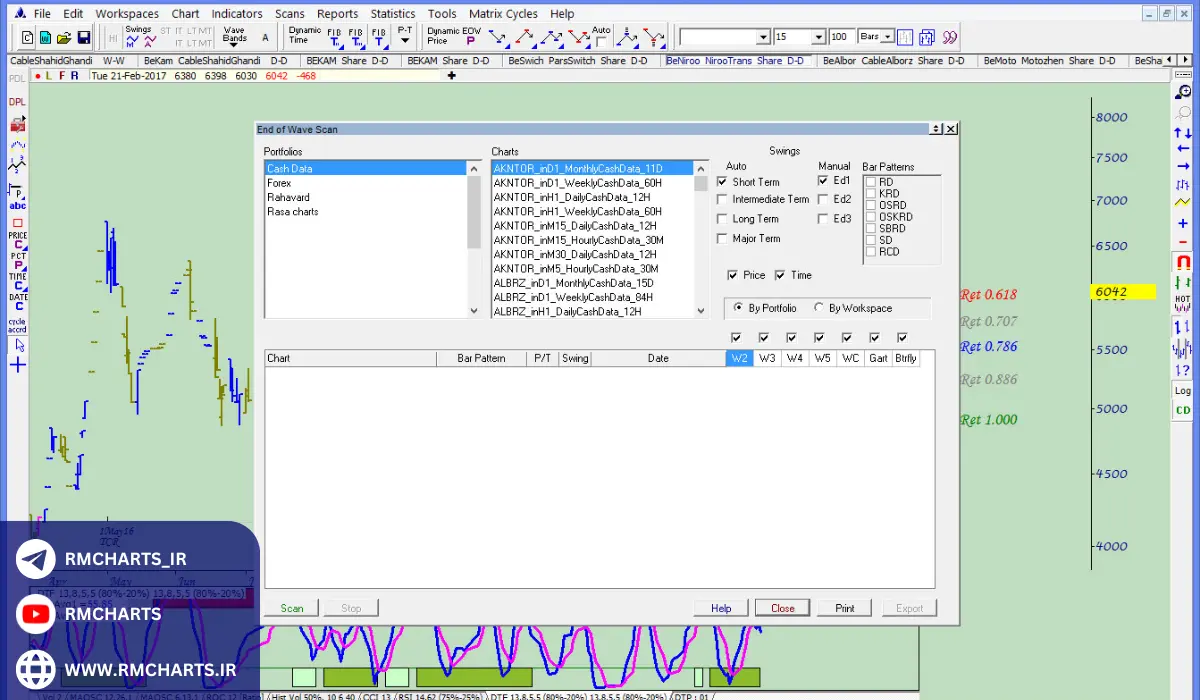The width and height of the screenshot is (1200, 700).
Task: Select Forex in the Portfolios list
Action: coord(279,183)
